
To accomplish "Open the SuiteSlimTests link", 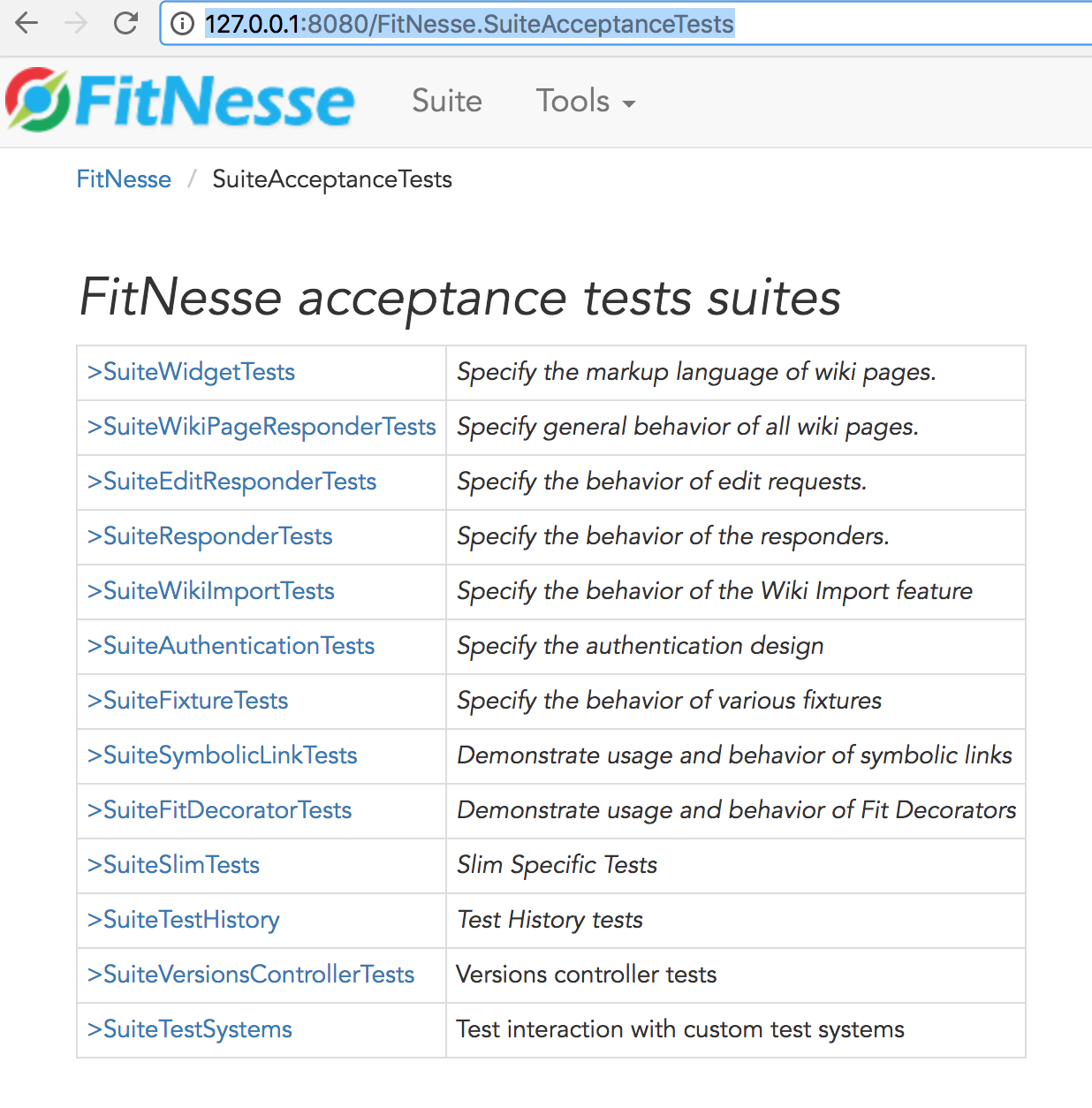I will tap(173, 865).
